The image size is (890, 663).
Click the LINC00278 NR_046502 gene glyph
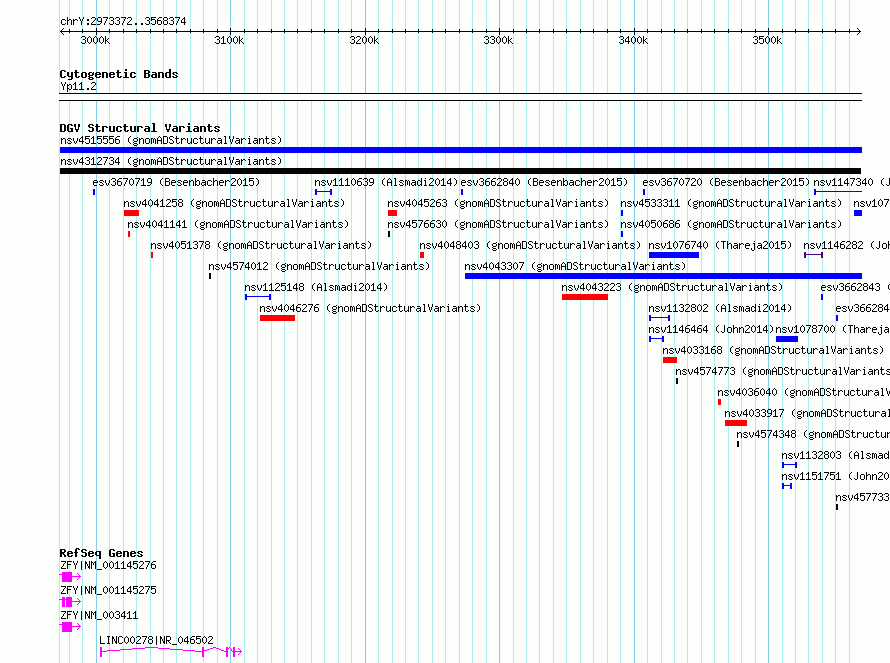pos(171,652)
